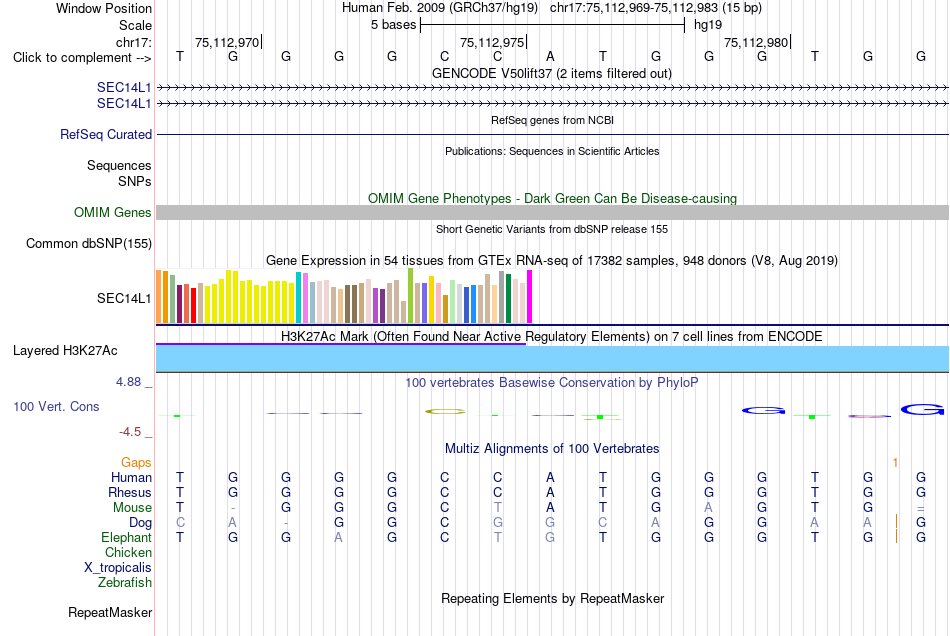
Task: Click the hg19 label beside scale bar
Action: click(x=708, y=25)
